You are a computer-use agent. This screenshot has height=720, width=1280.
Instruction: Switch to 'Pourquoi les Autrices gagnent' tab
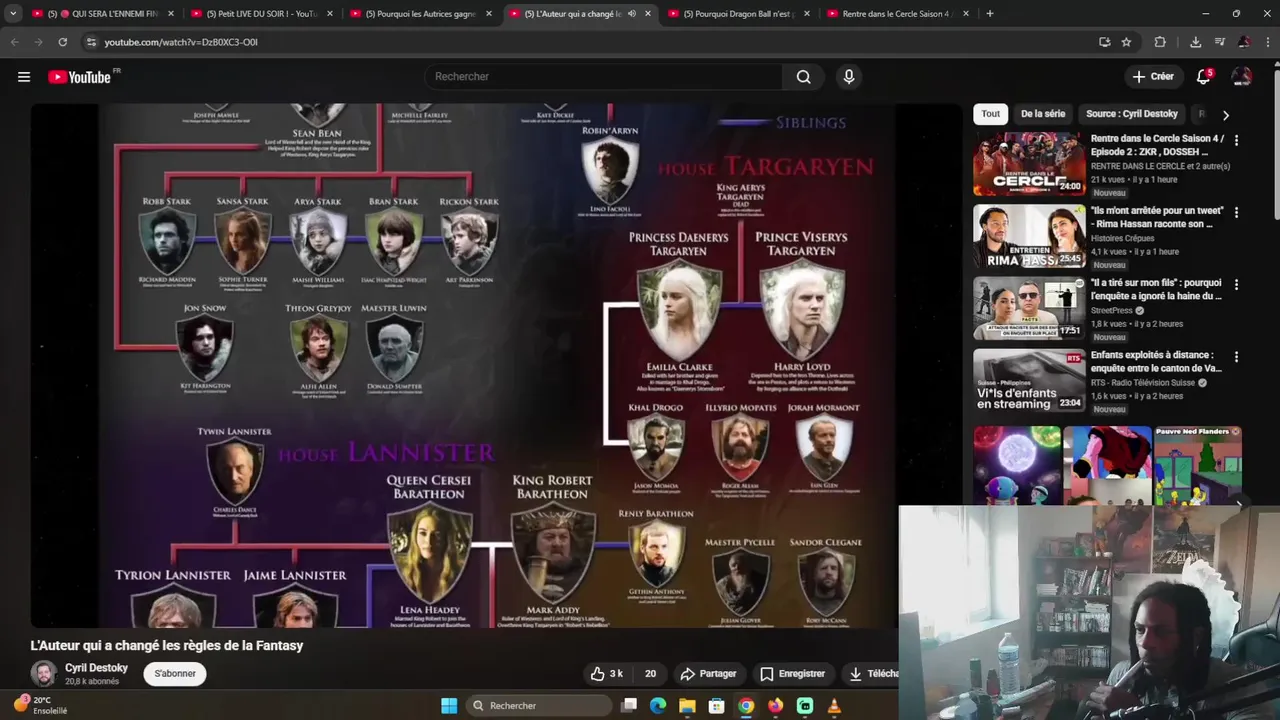tap(420, 14)
